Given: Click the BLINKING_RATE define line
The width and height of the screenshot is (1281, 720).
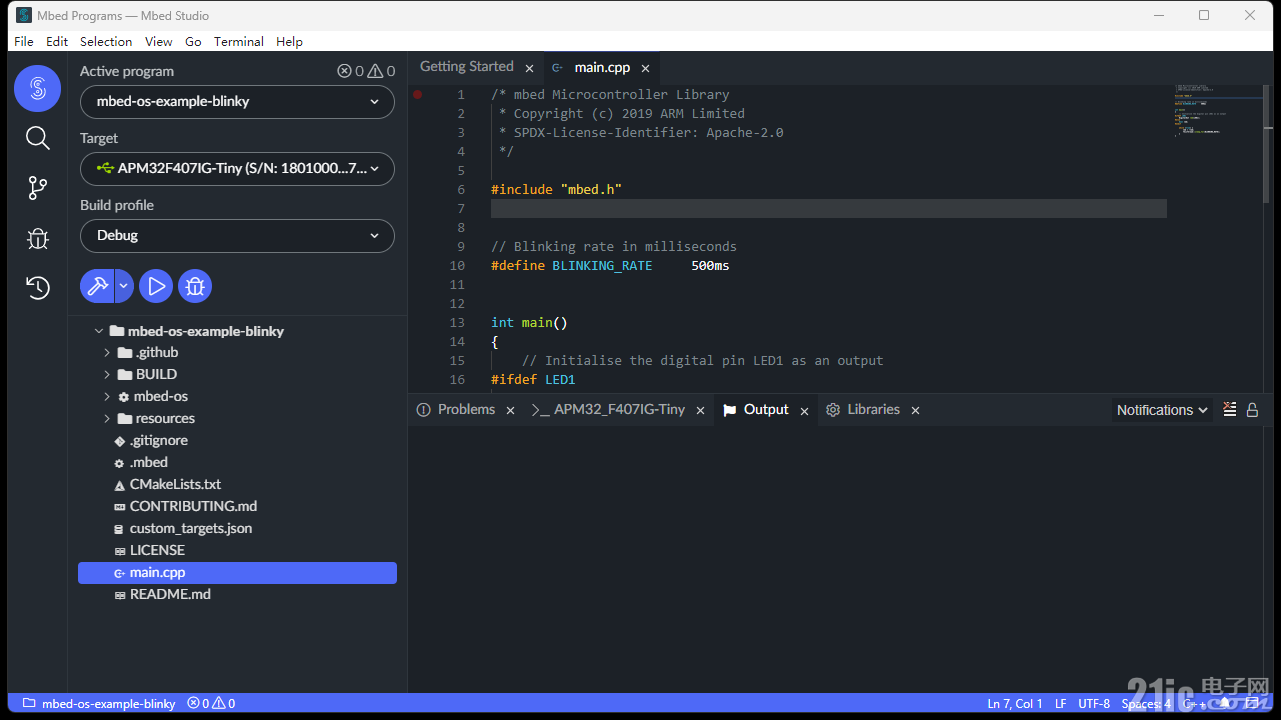Looking at the screenshot, I should coord(610,265).
